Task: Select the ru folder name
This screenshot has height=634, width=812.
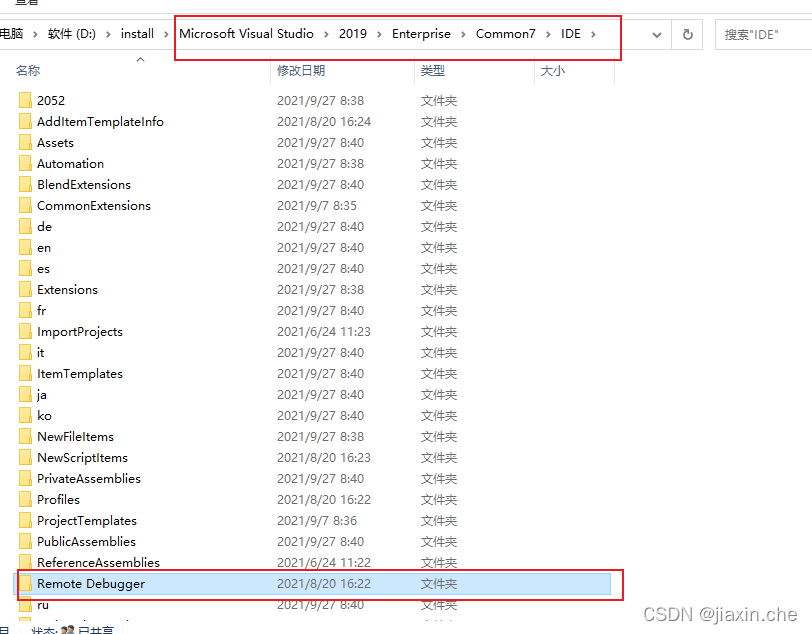Action: tap(43, 605)
